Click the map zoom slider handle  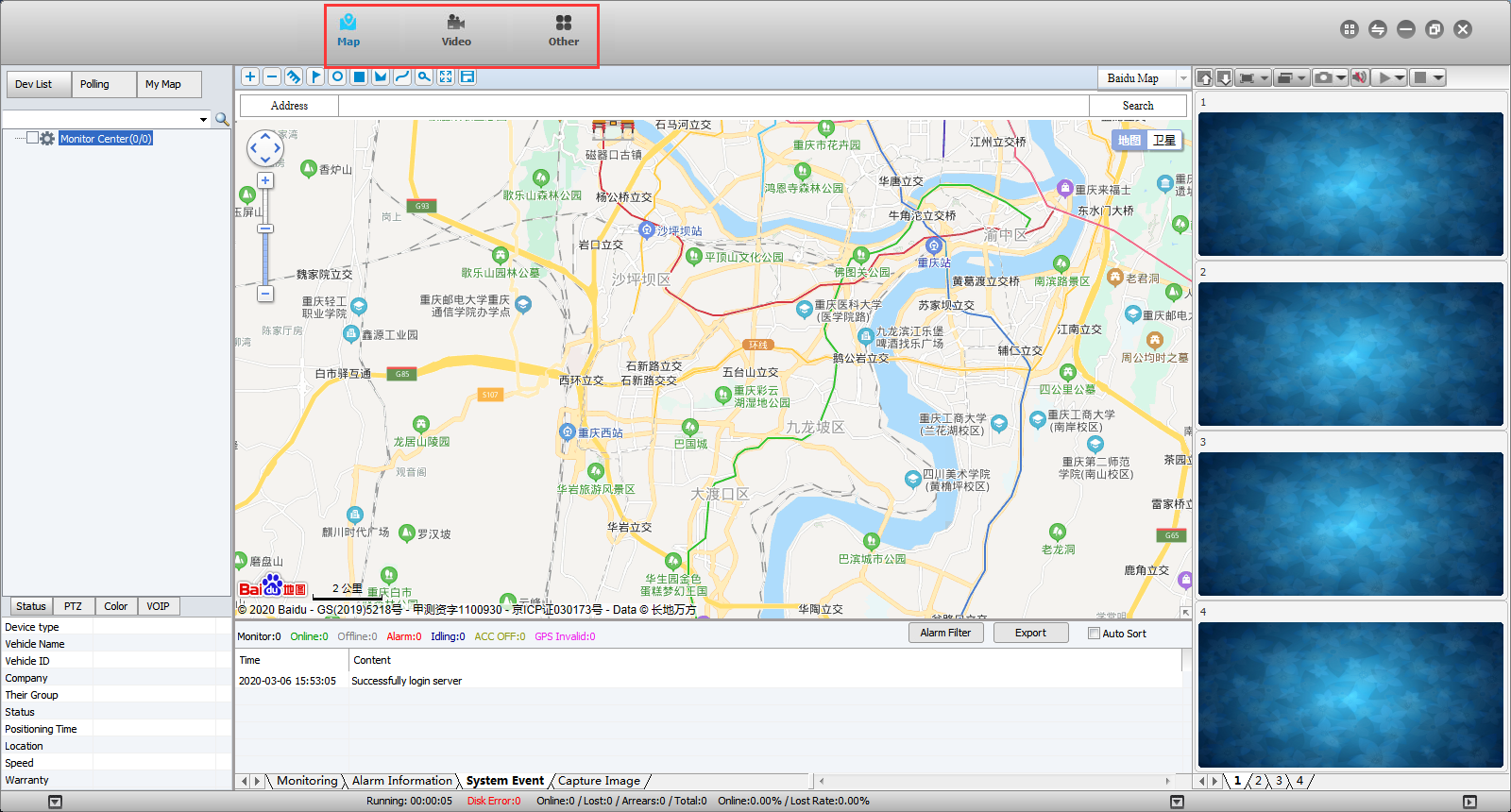(265, 229)
